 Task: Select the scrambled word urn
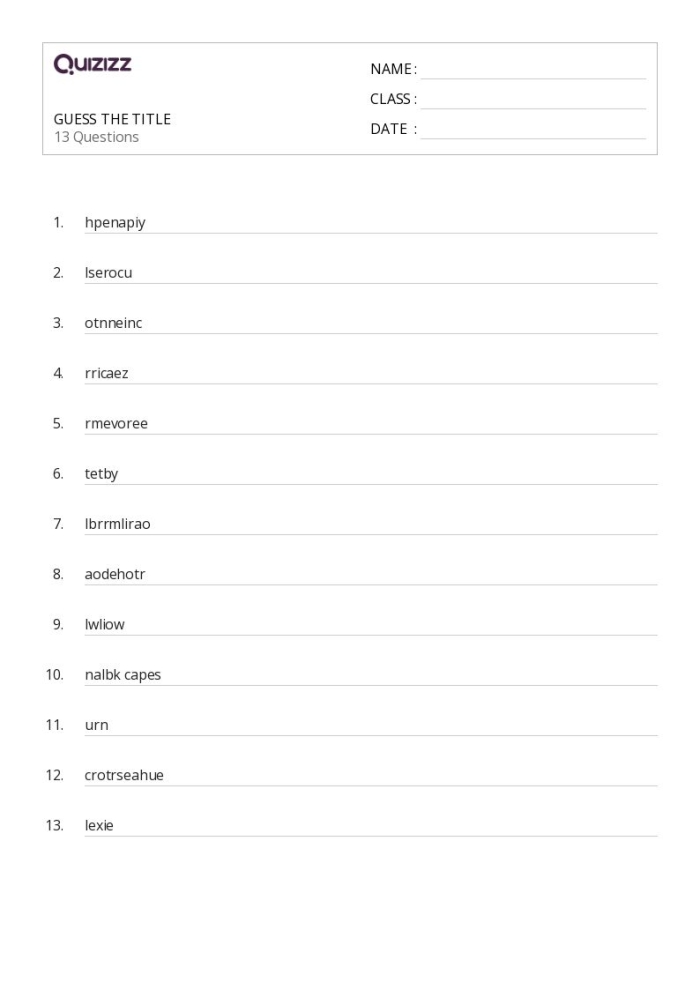click(97, 725)
